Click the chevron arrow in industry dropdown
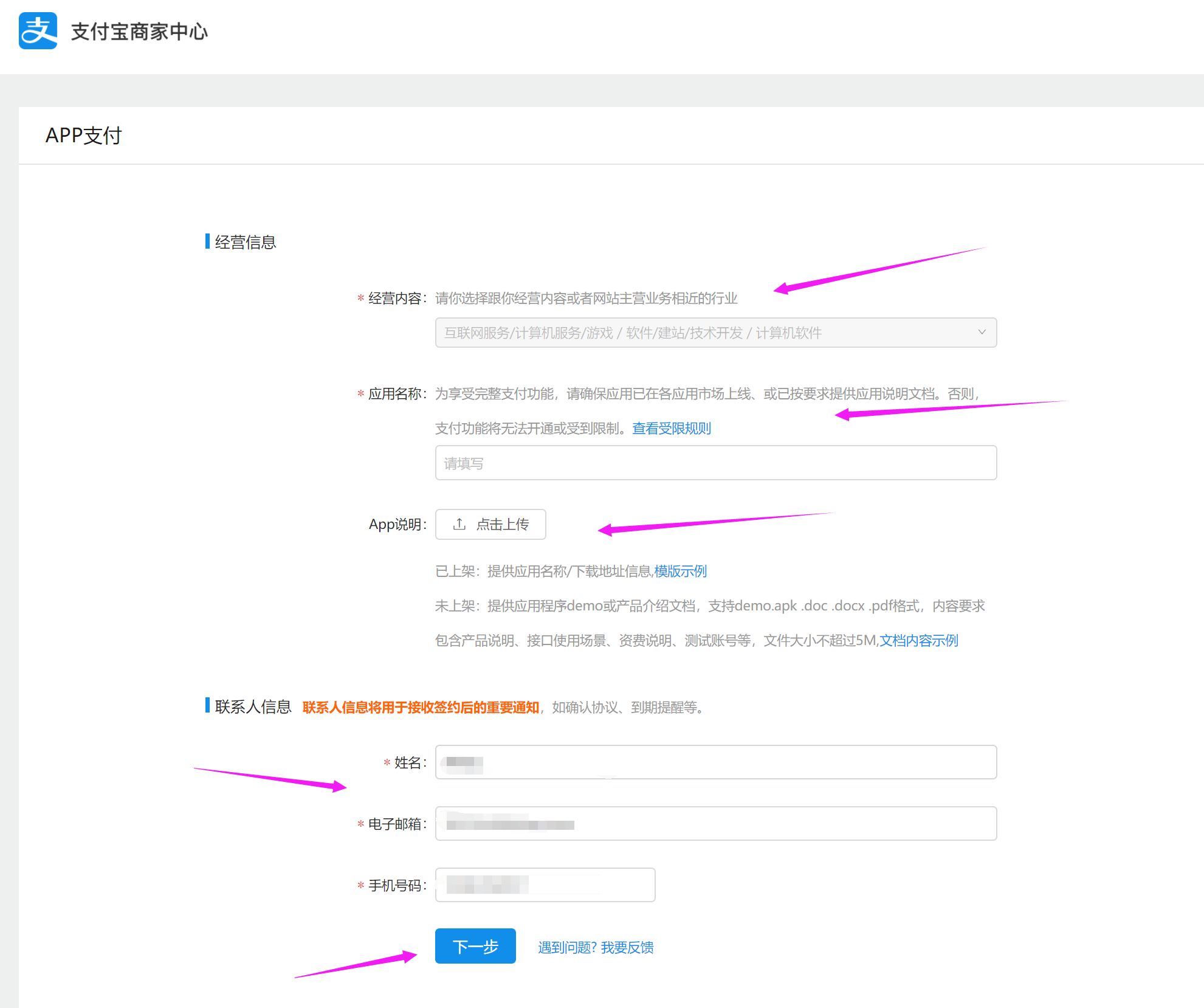The height and width of the screenshot is (1008, 1204). (x=982, y=333)
